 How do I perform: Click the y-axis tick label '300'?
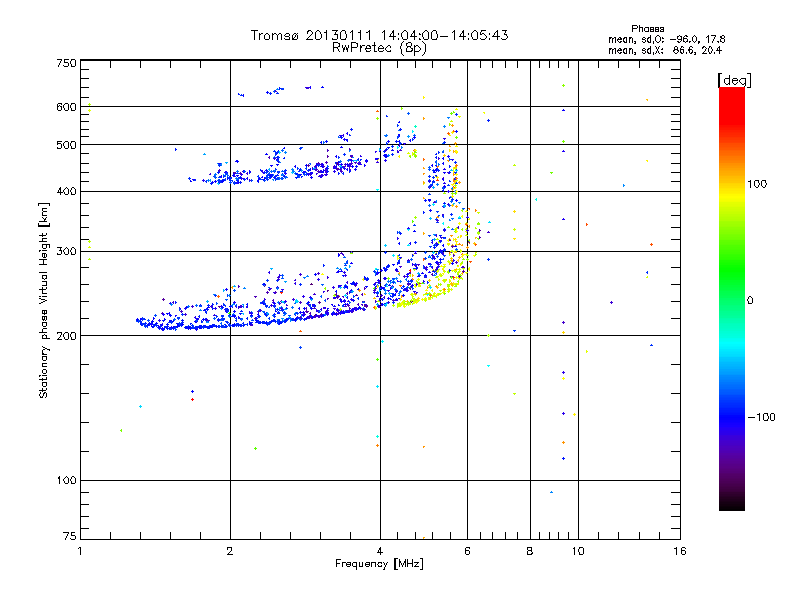66,252
